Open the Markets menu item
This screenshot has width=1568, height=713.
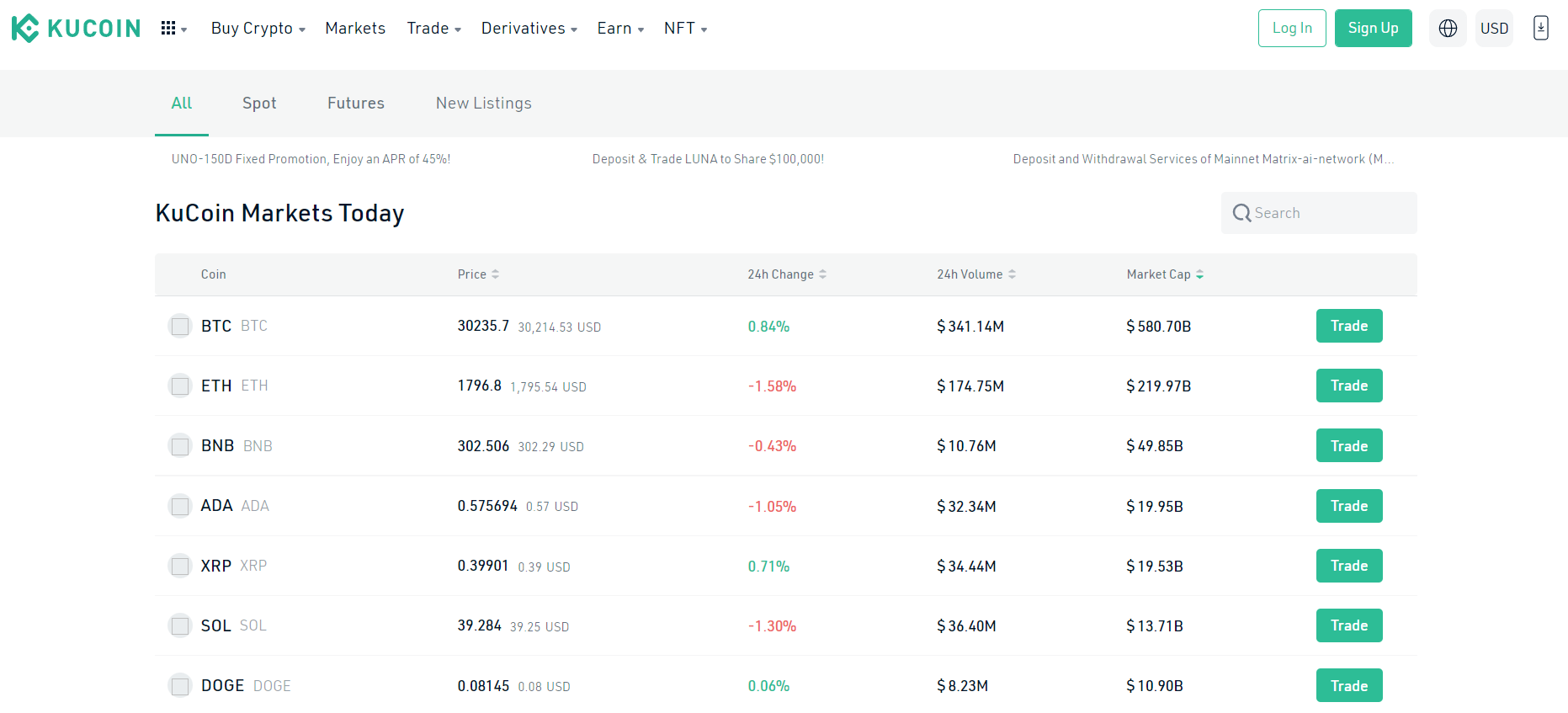pyautogui.click(x=355, y=29)
